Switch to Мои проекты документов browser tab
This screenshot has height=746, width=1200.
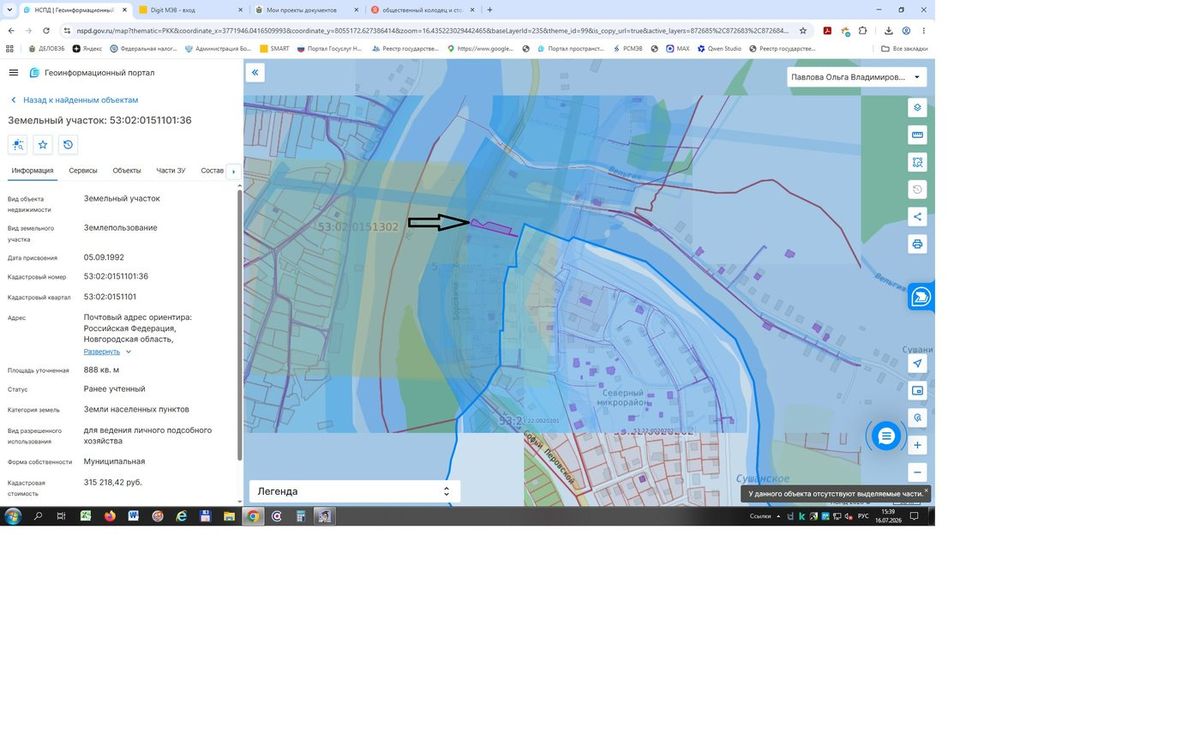pyautogui.click(x=306, y=10)
